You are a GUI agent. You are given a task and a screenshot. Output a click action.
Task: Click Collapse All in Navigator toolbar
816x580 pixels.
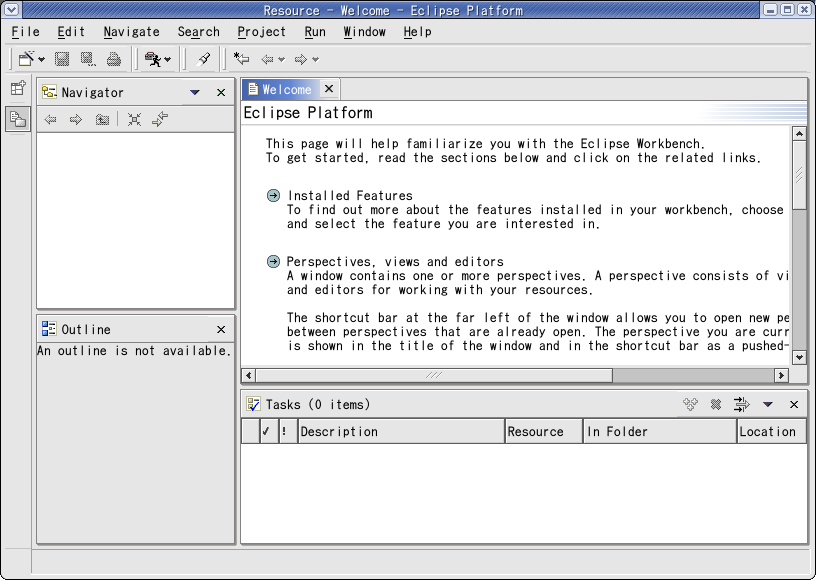tap(134, 120)
